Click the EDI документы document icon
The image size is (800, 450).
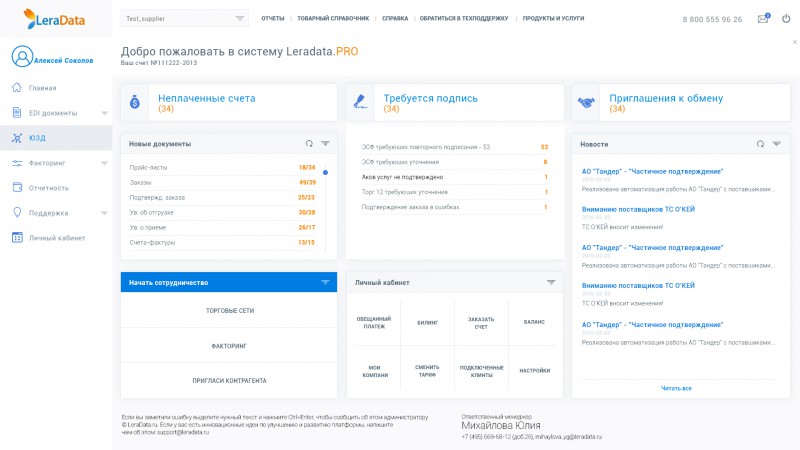17,113
